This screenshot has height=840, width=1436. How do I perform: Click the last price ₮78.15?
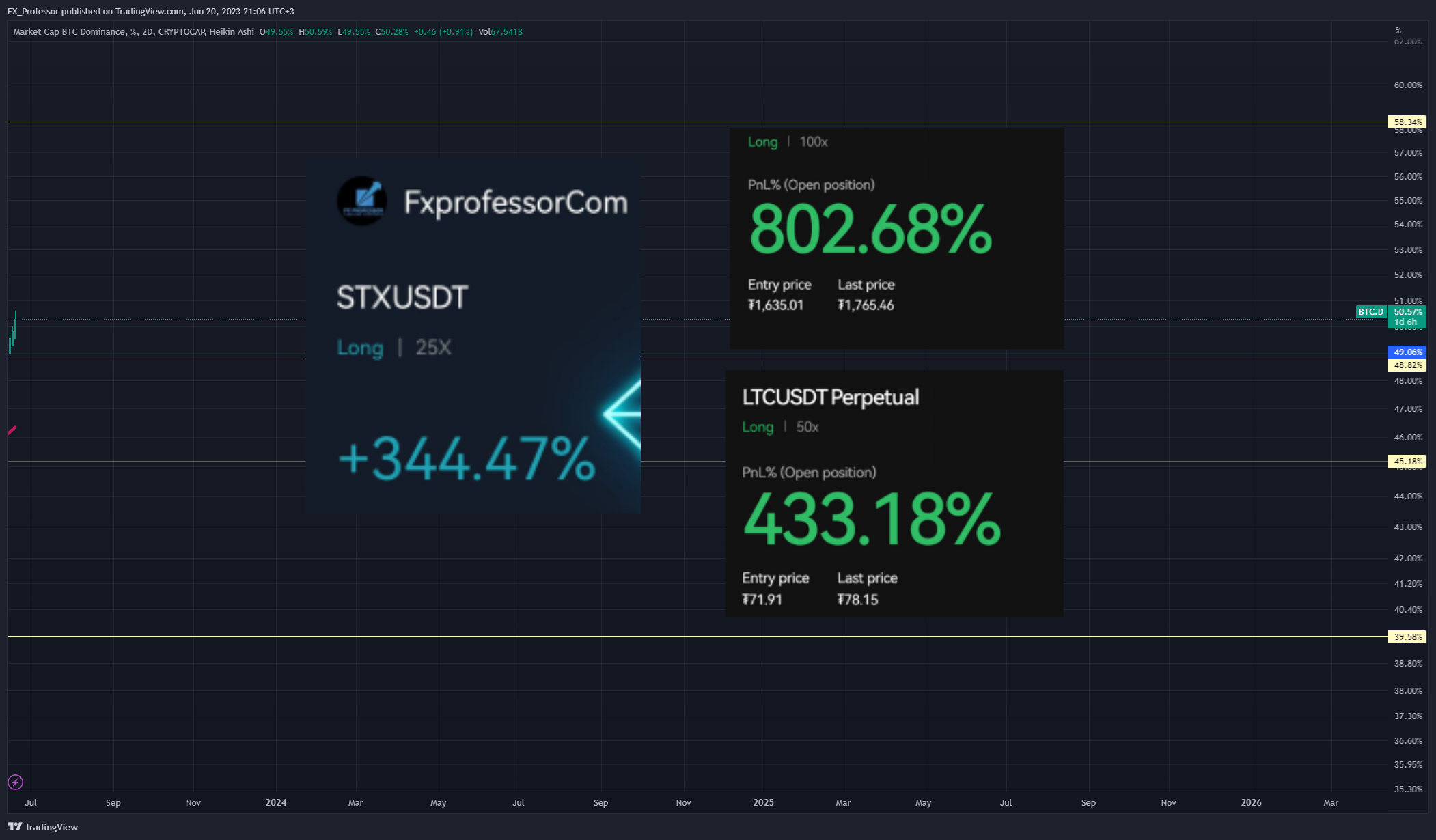click(x=857, y=600)
